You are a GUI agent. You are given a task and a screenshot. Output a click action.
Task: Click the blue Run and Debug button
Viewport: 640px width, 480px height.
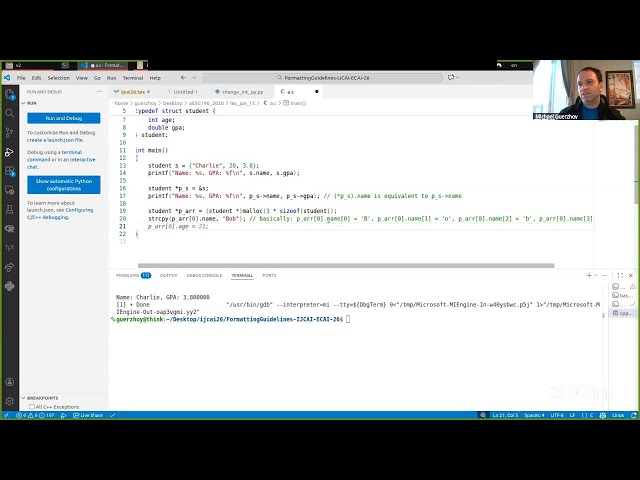click(x=63, y=118)
